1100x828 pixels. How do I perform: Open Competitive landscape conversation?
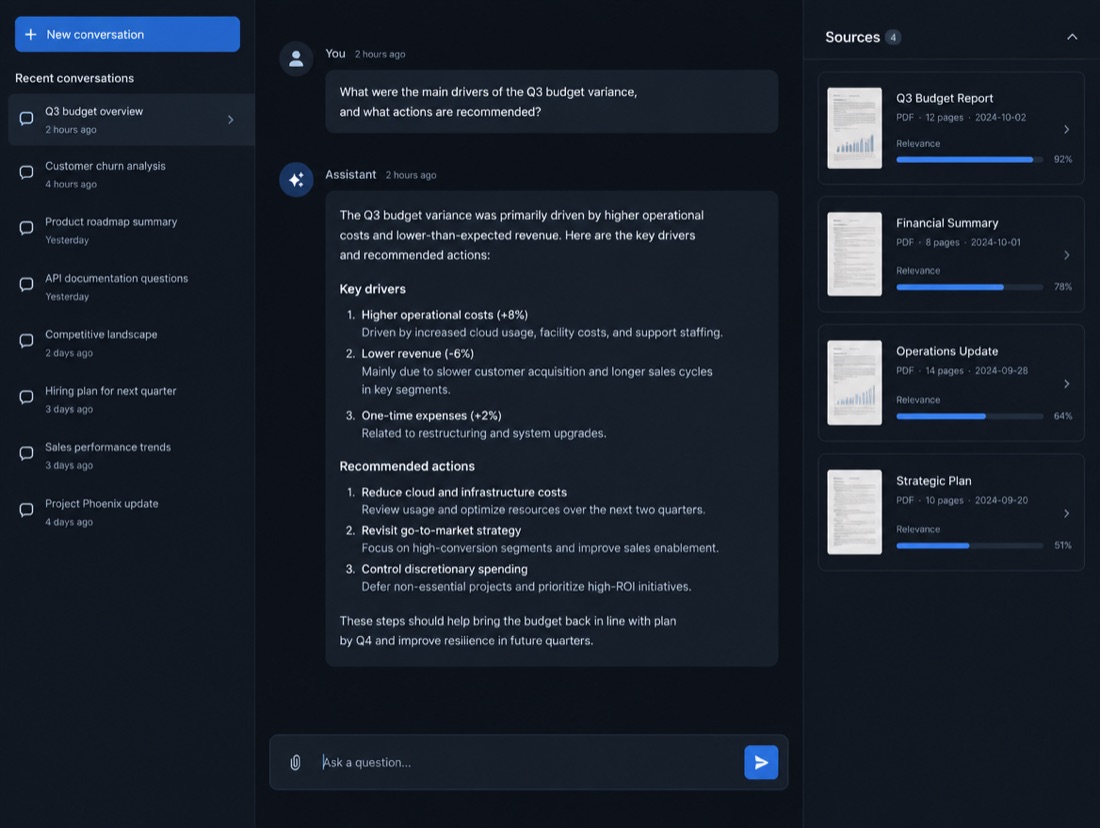click(131, 343)
